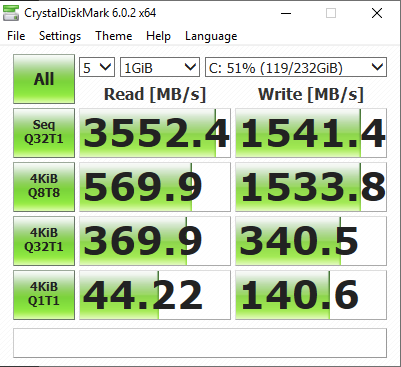Image resolution: width=401 pixels, height=367 pixels.
Task: Select the 4KiB Q1T1 read result 44.22
Action: pos(155,295)
